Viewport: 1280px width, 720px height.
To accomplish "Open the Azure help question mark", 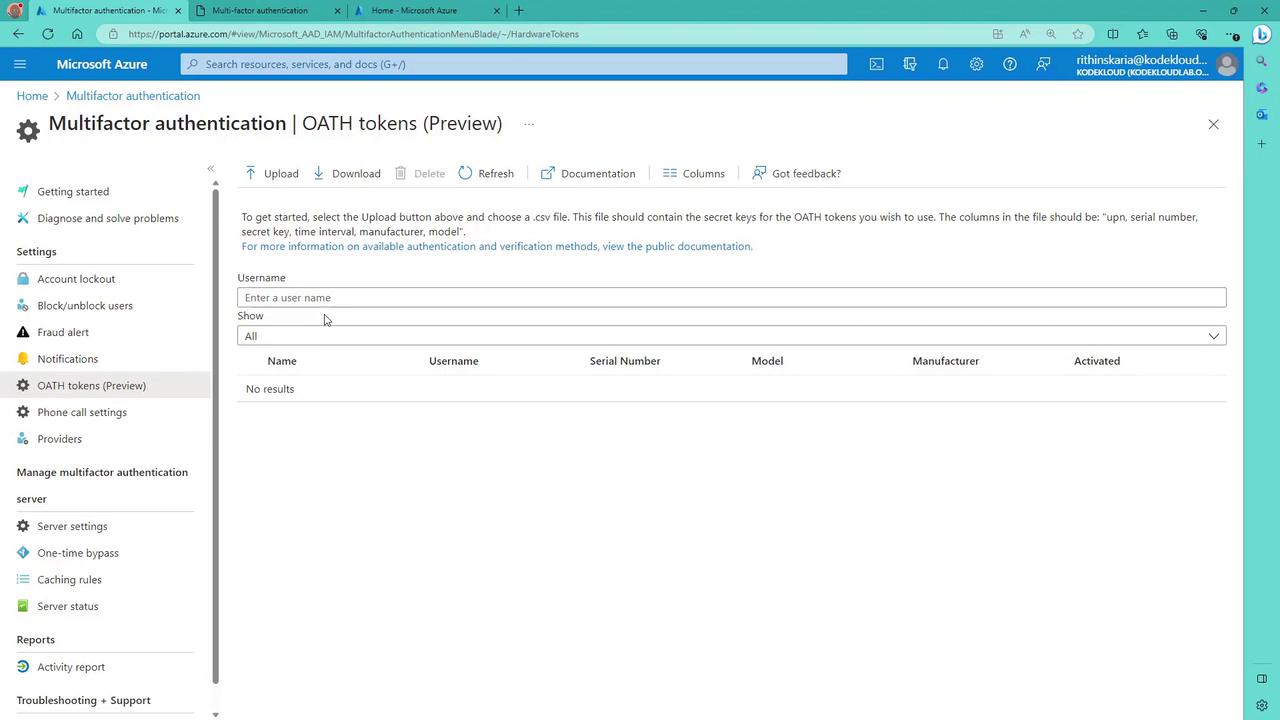I will (x=1010, y=64).
